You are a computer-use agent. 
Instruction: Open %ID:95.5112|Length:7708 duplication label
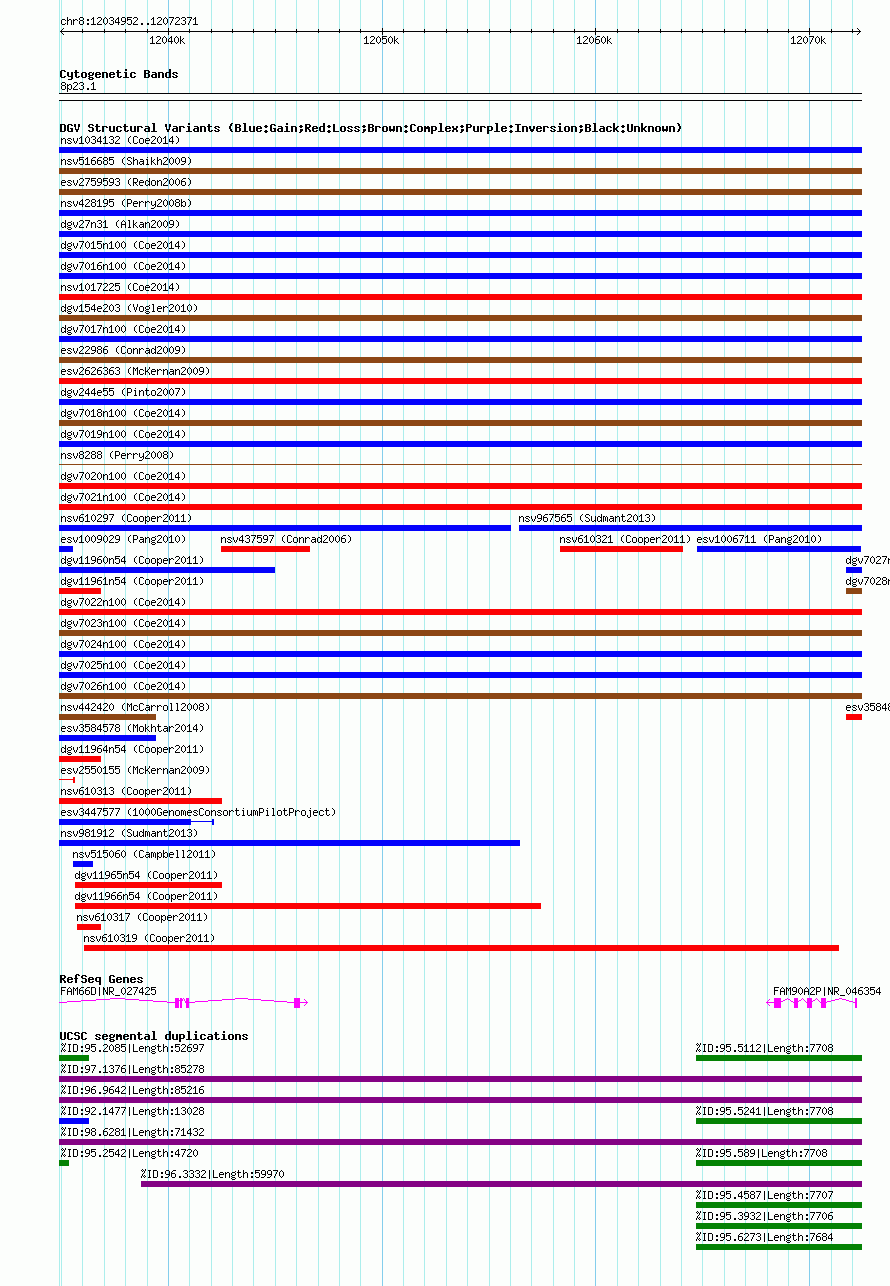(x=765, y=1048)
